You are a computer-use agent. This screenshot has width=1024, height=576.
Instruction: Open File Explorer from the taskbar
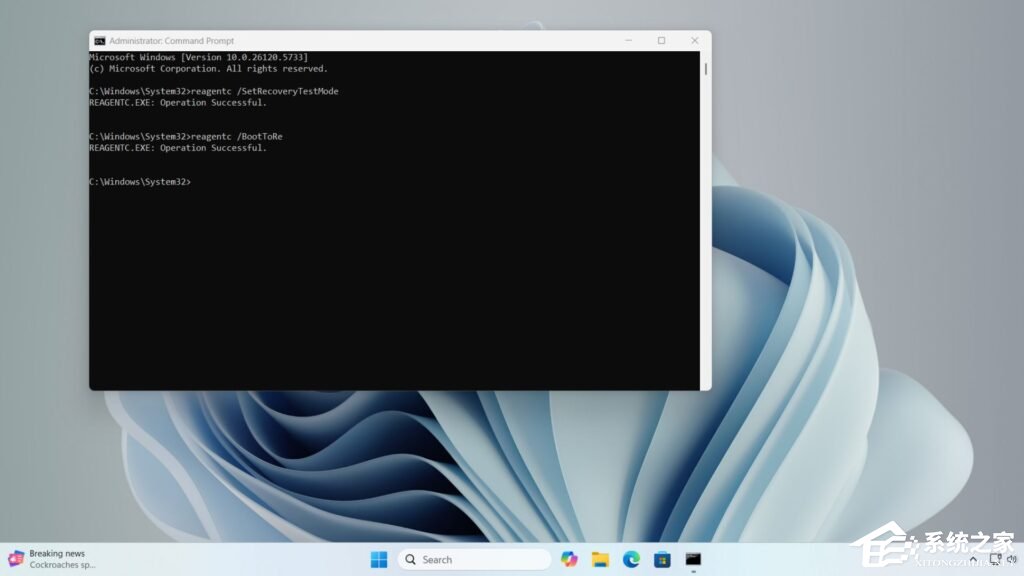(x=600, y=559)
